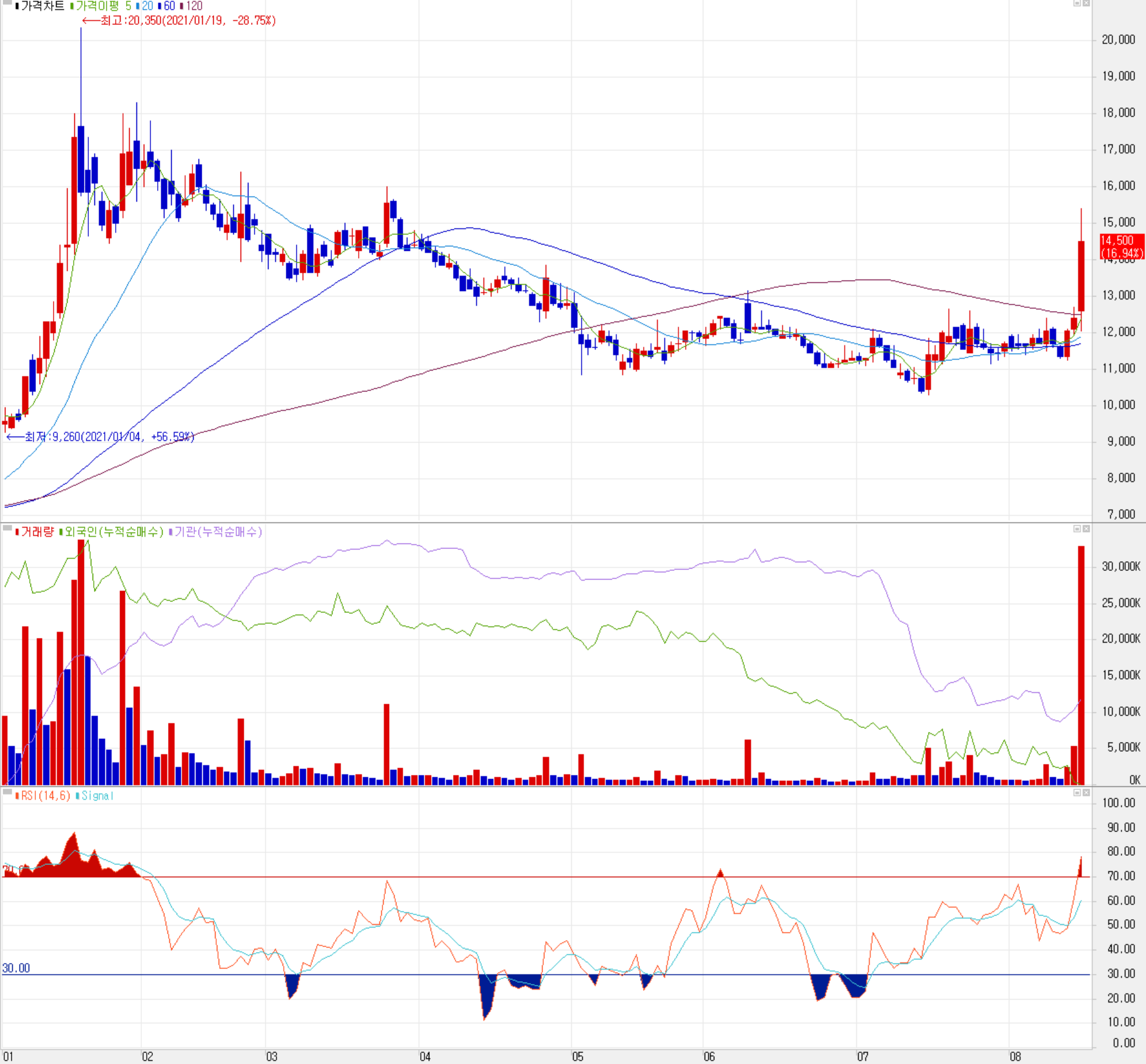This screenshot has height=1064, width=1146.
Task: Close the volume panel
Action: click(1086, 529)
